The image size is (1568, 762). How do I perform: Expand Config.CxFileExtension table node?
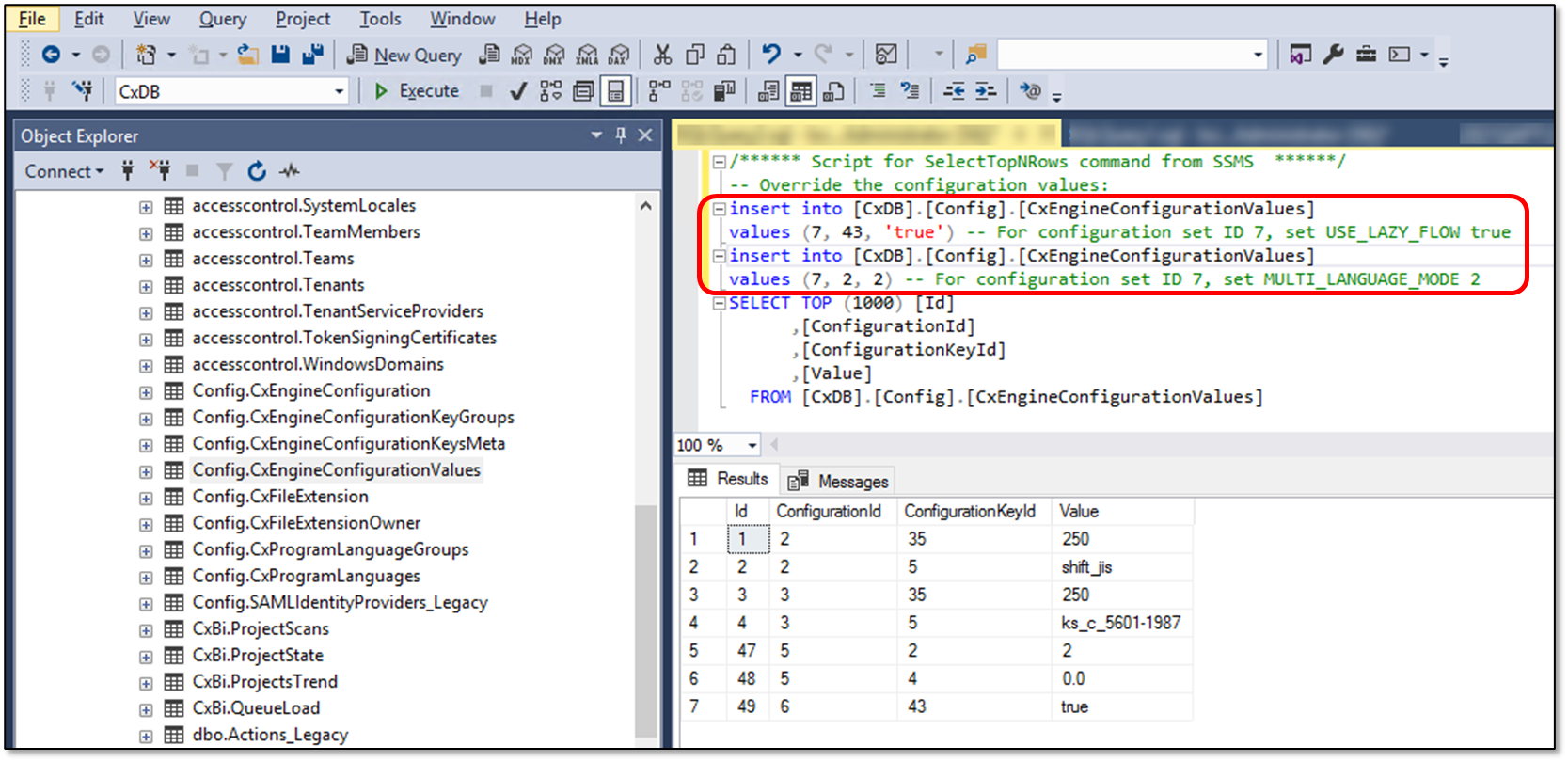tap(146, 498)
